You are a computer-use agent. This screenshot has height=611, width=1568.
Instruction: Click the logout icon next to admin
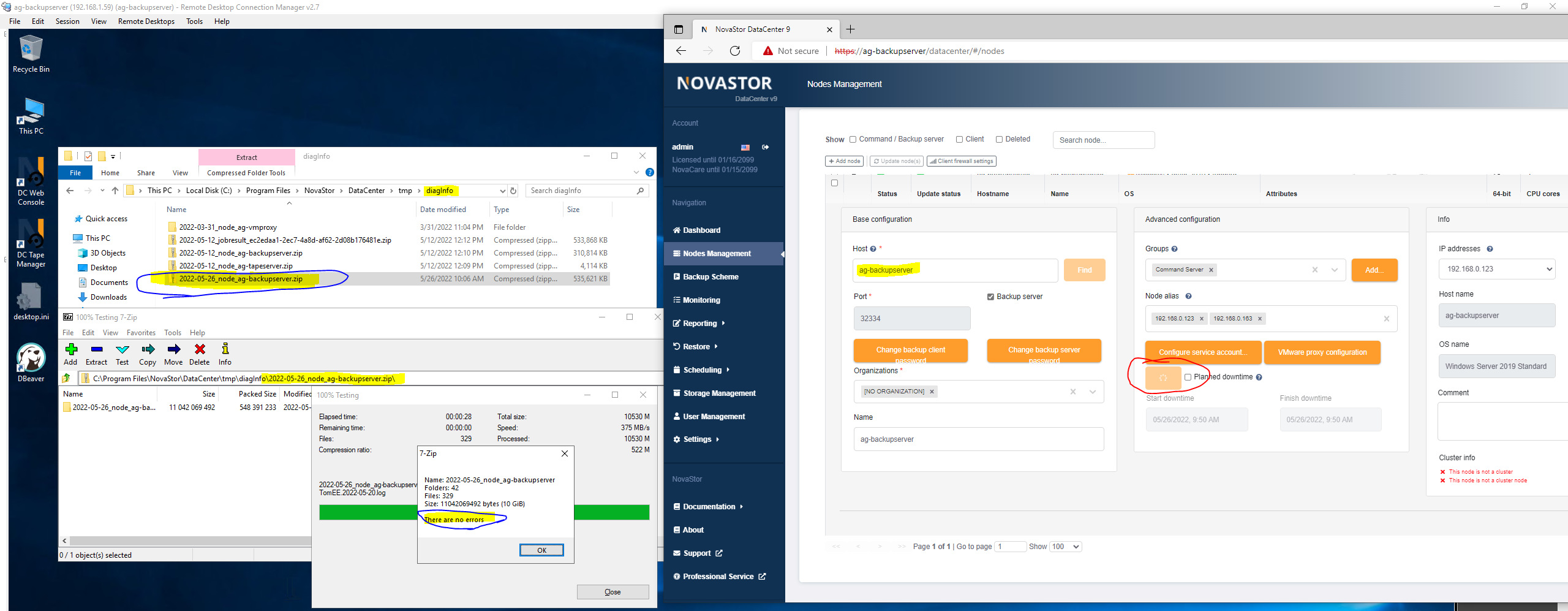pyautogui.click(x=765, y=147)
